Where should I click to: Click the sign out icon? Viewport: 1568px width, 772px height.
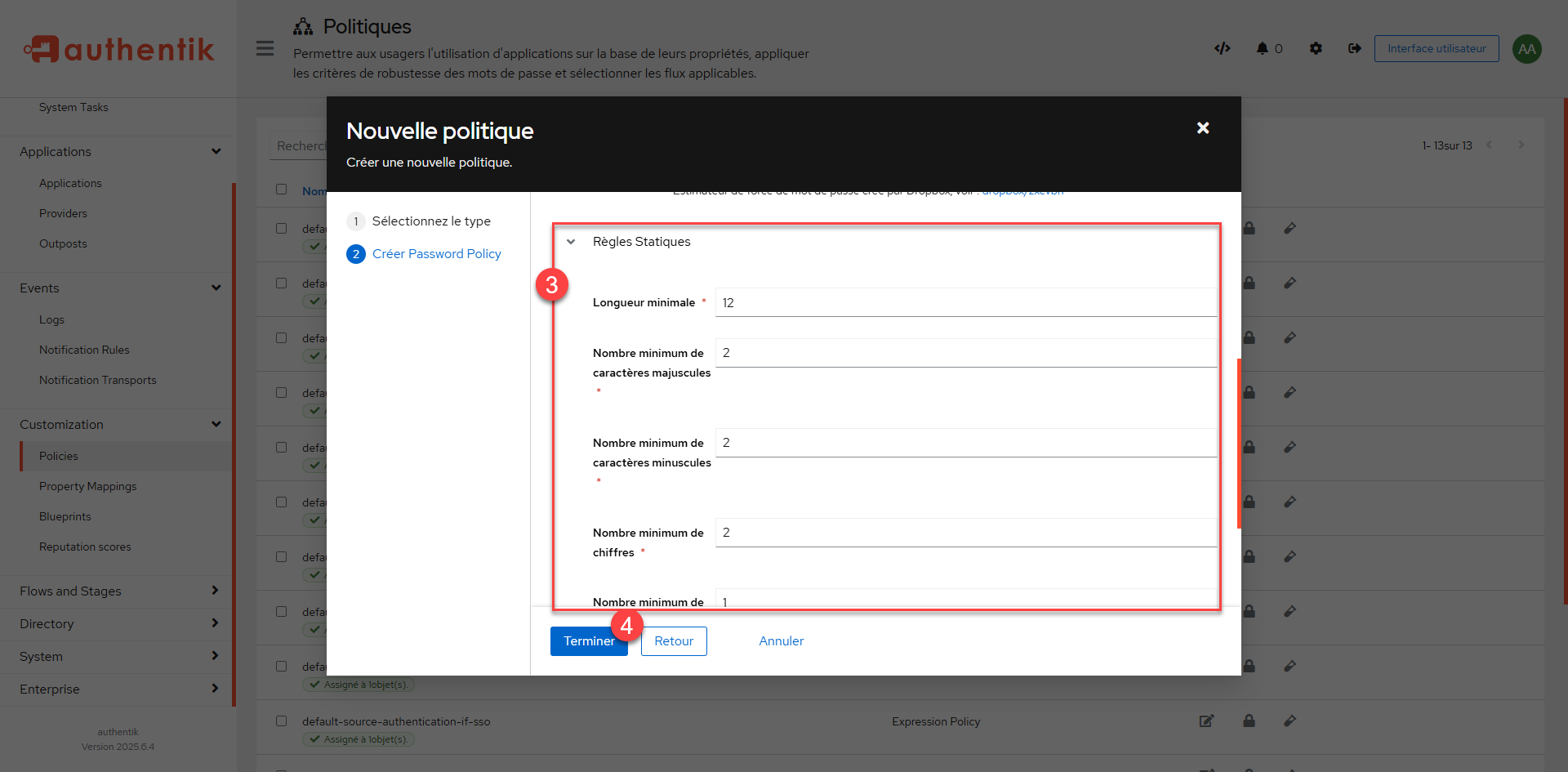click(1354, 48)
